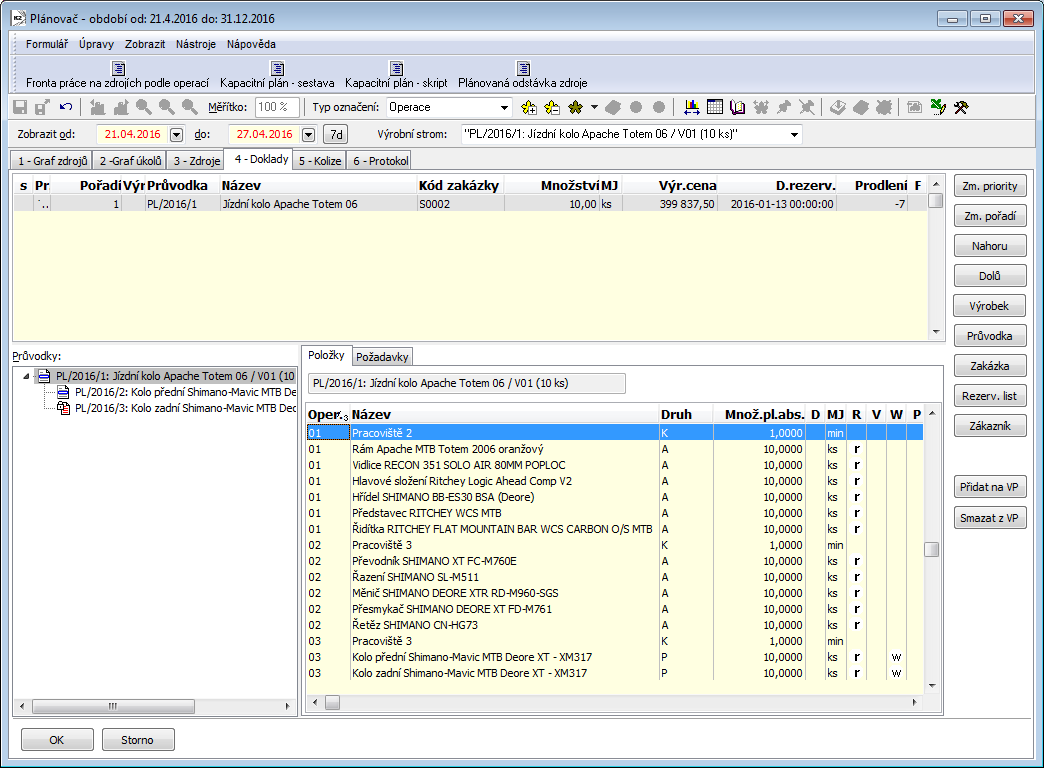Select the Požadavky tab
This screenshot has height=768, width=1044.
(382, 357)
